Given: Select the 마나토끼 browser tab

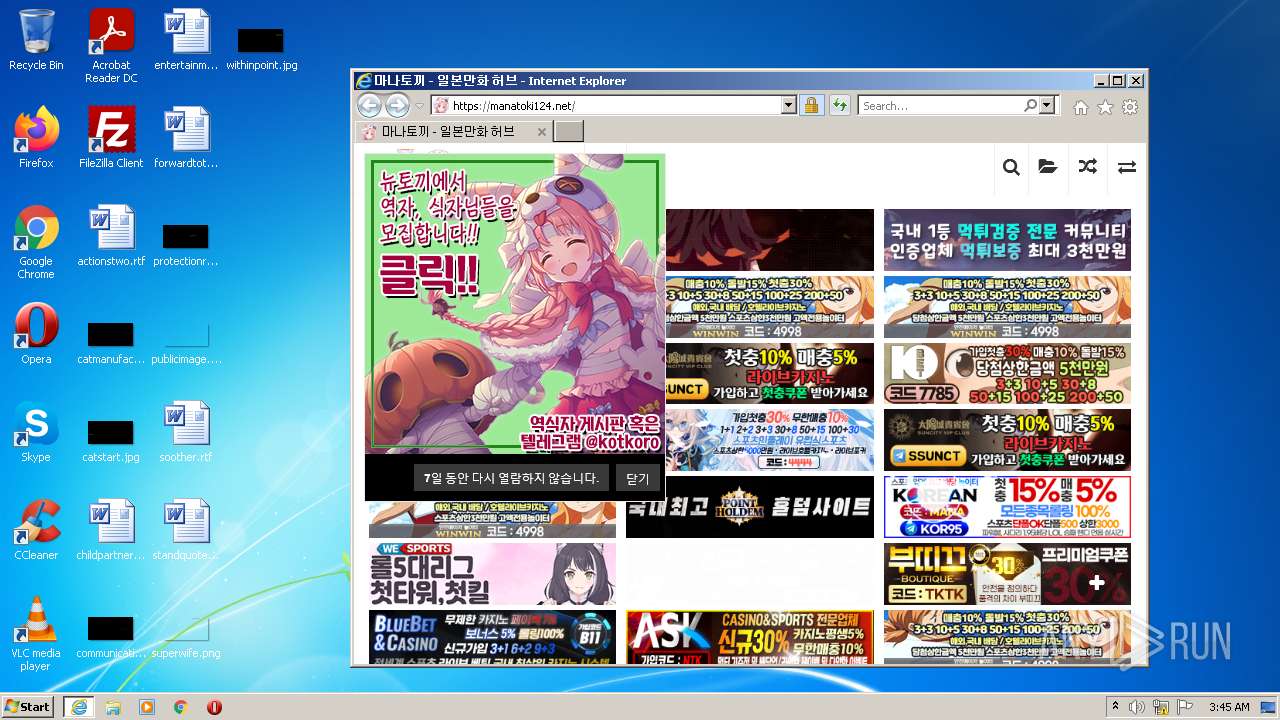Looking at the screenshot, I should pos(455,131).
